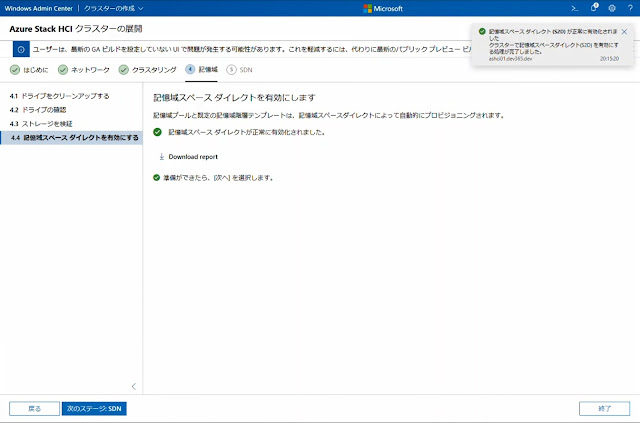The width and height of the screenshot is (640, 423).
Task: Click the Microsoft logo in header
Action: coord(383,8)
